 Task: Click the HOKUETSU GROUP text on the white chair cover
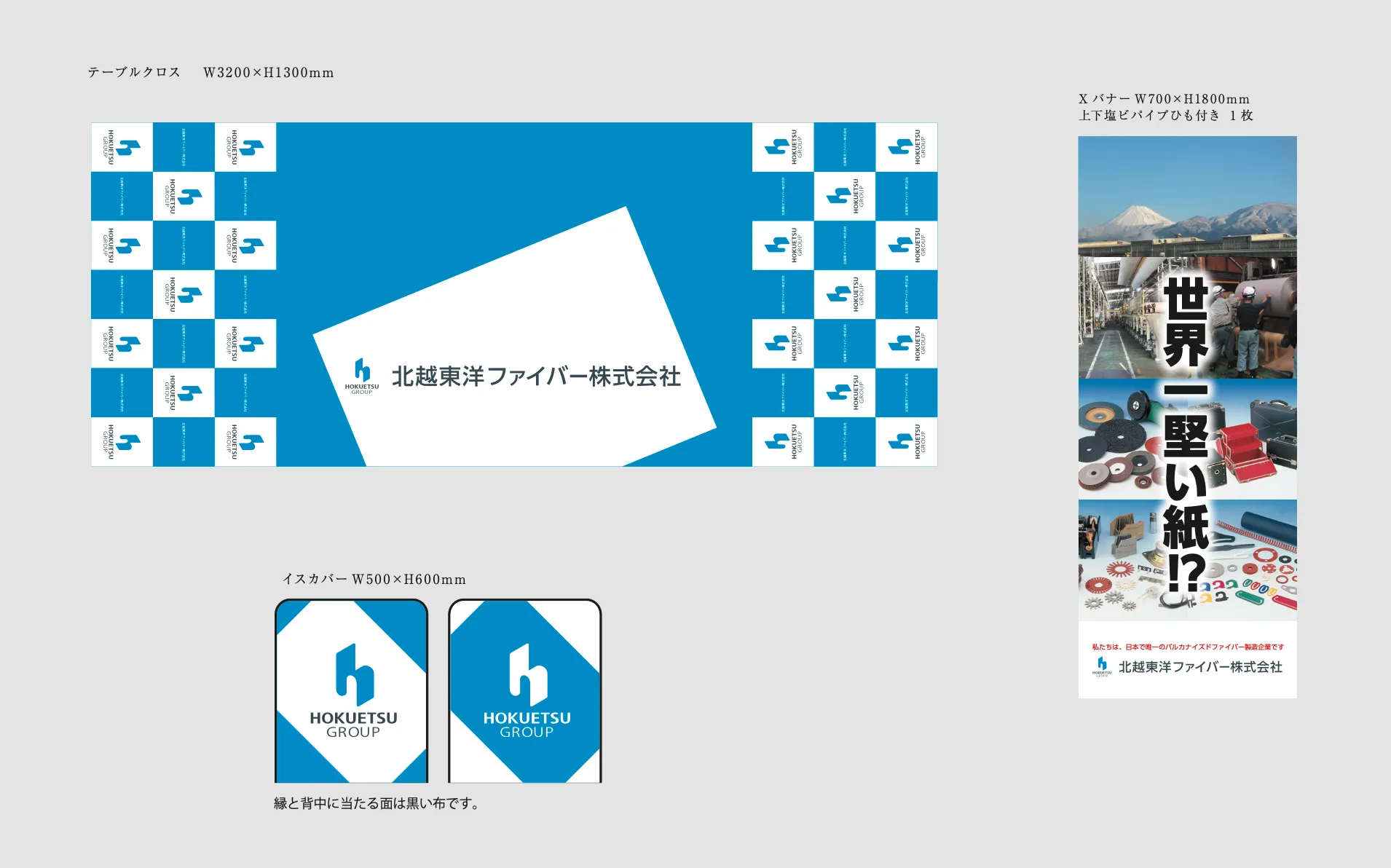[353, 725]
